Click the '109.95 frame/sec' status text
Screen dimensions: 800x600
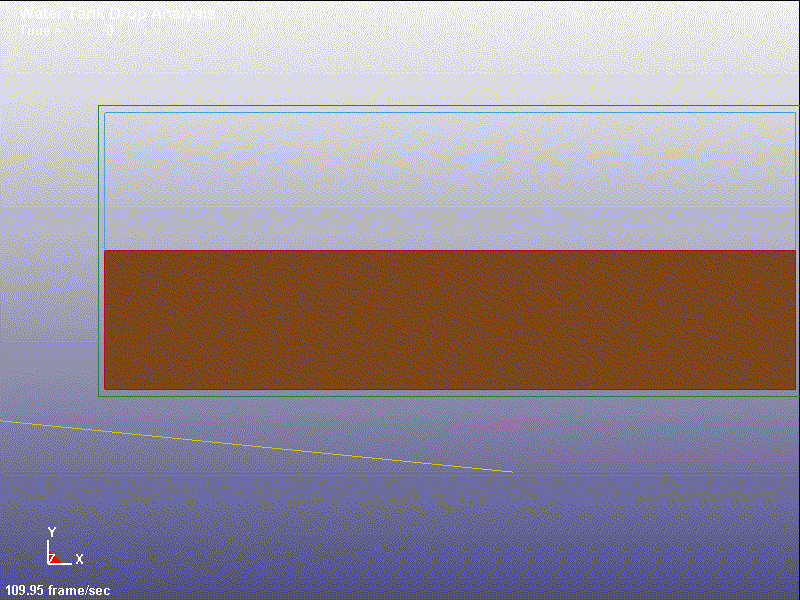coord(58,590)
